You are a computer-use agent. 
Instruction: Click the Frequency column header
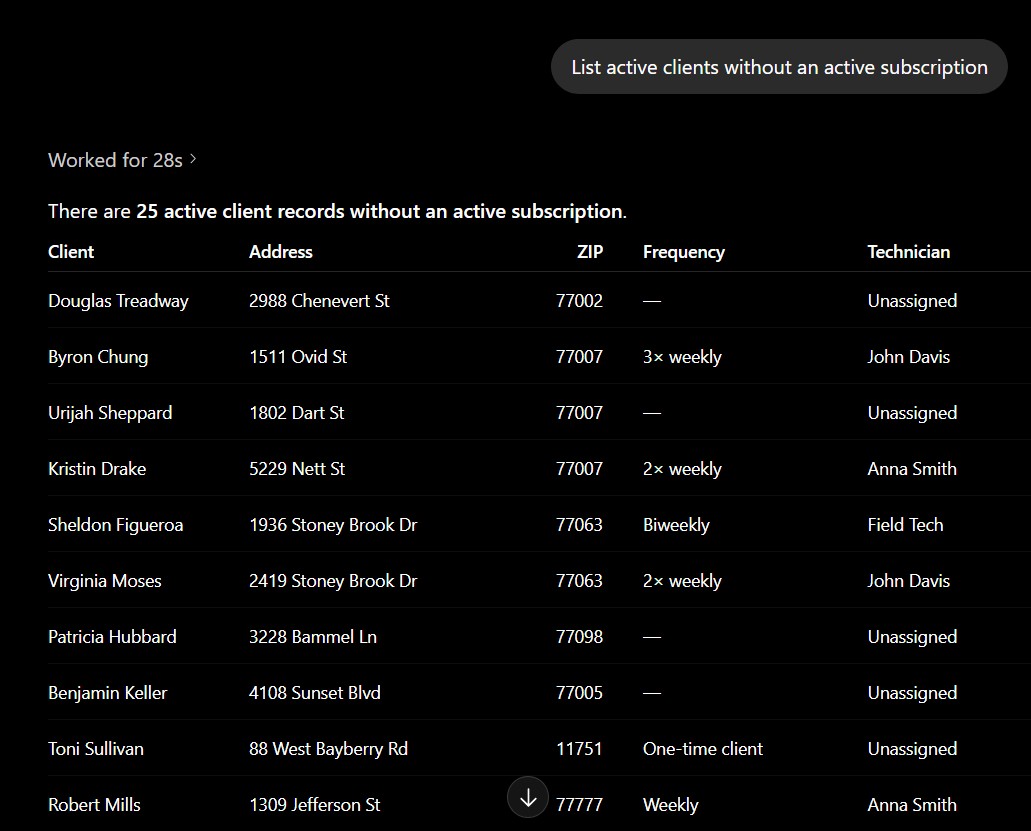pyautogui.click(x=684, y=252)
